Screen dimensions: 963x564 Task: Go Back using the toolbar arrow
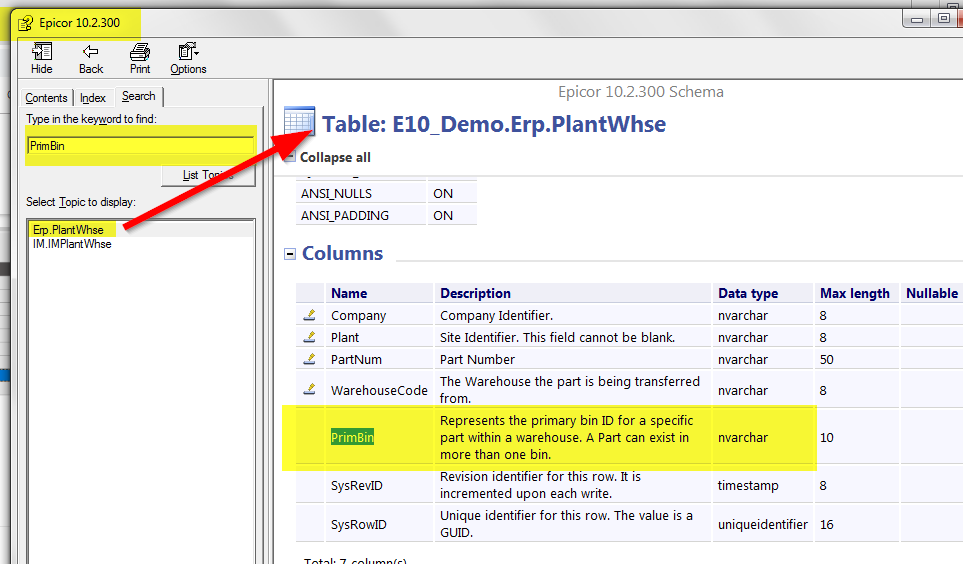(91, 58)
